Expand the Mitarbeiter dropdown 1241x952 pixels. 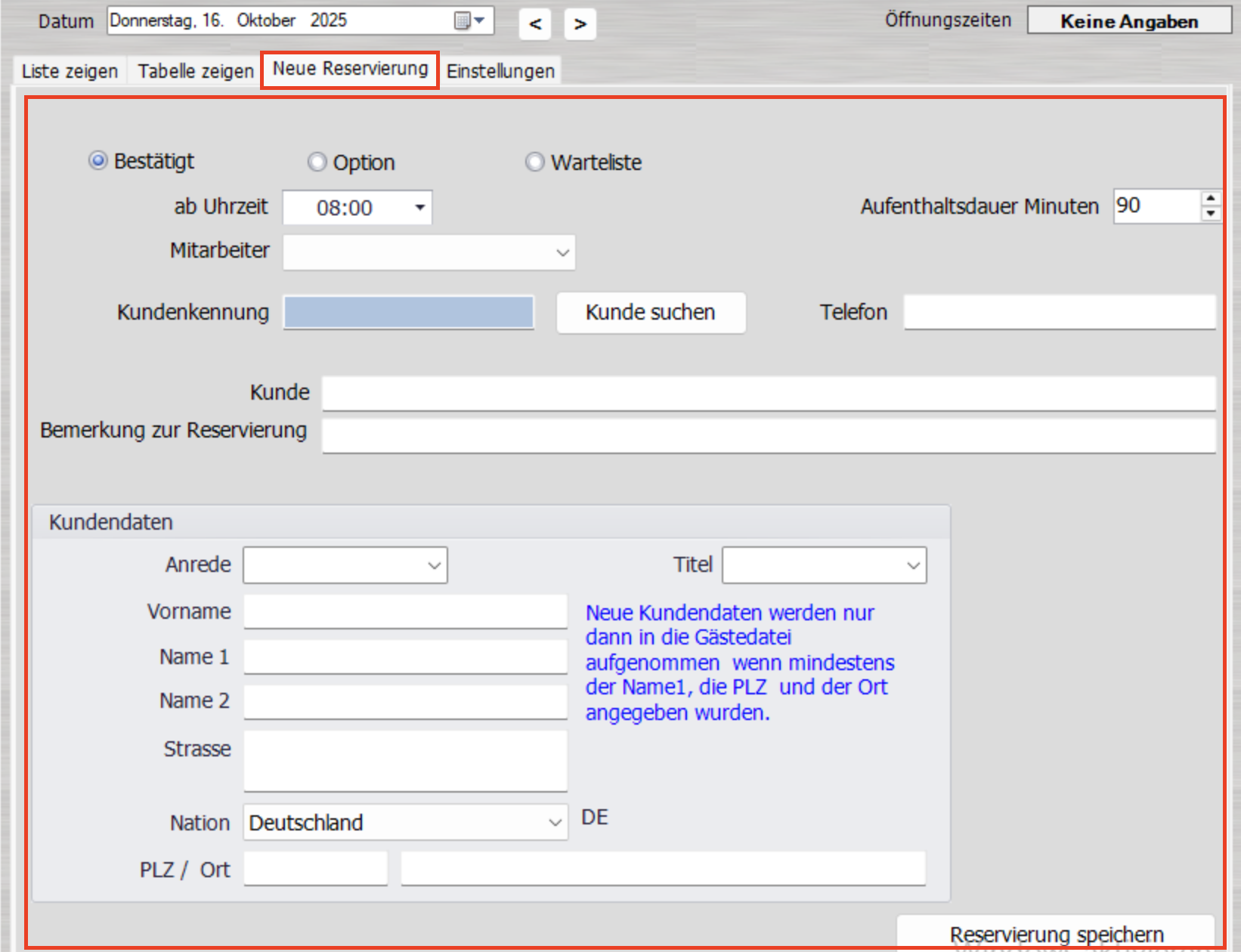pyautogui.click(x=562, y=253)
